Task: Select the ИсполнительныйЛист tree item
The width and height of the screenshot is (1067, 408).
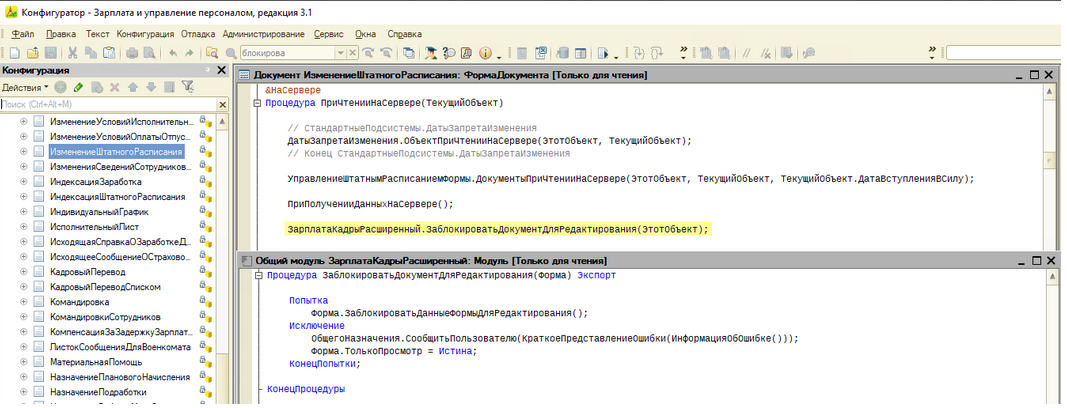Action: (88, 226)
